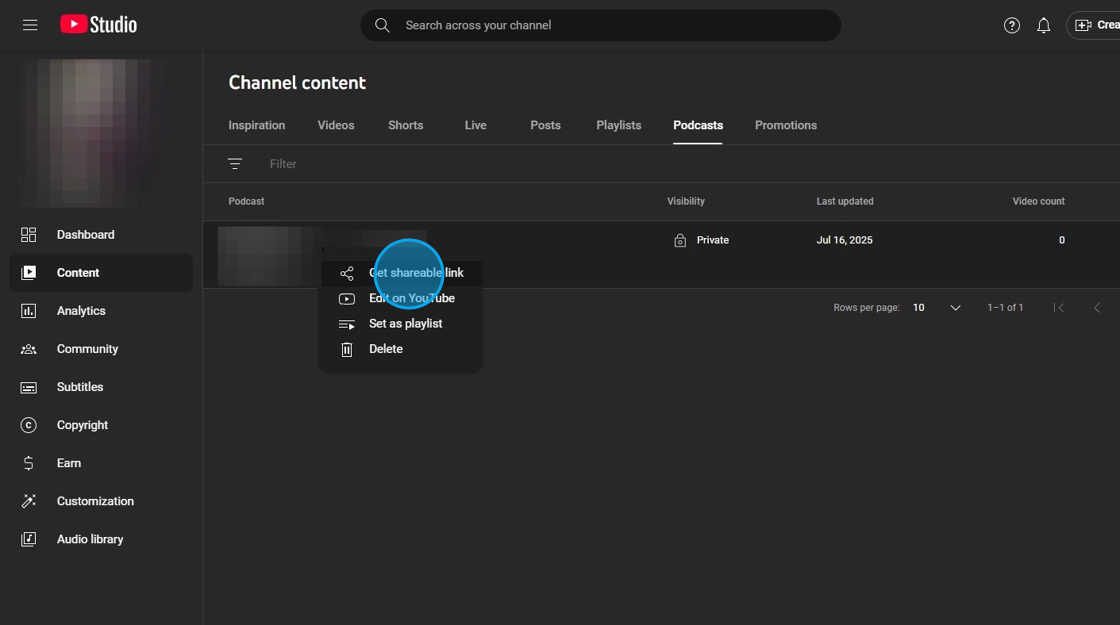1120x625 pixels.
Task: Switch to the Live tab
Action: tap(475, 125)
